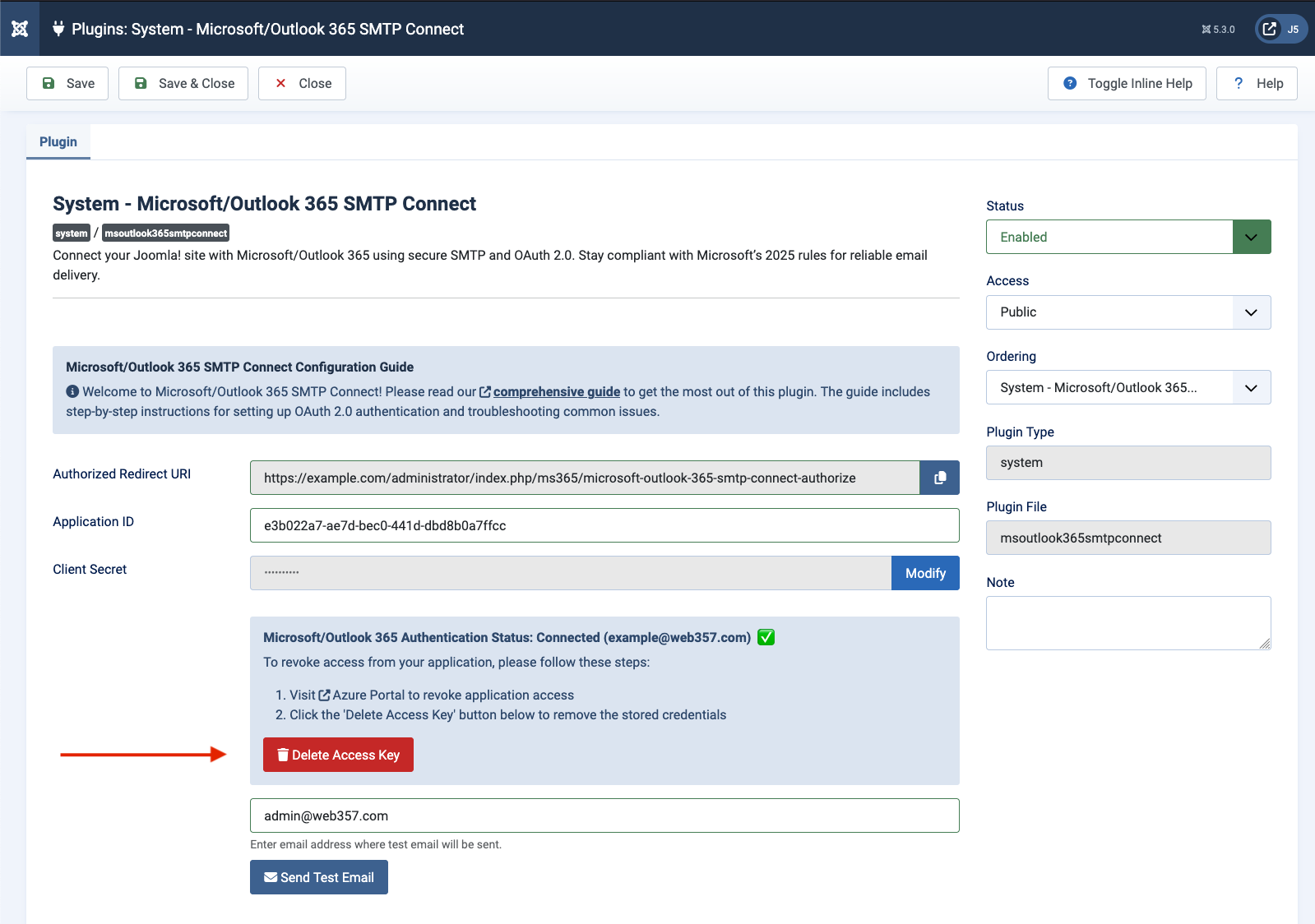Switch to the Plugin tab

click(58, 141)
